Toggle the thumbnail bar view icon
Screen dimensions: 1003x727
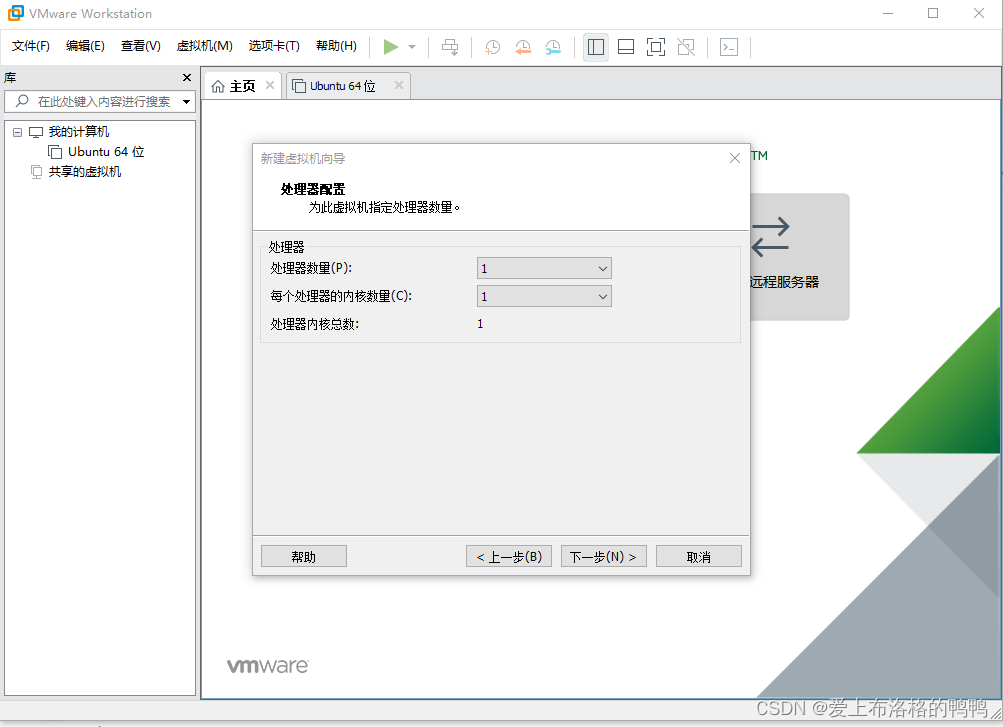pyautogui.click(x=626, y=47)
